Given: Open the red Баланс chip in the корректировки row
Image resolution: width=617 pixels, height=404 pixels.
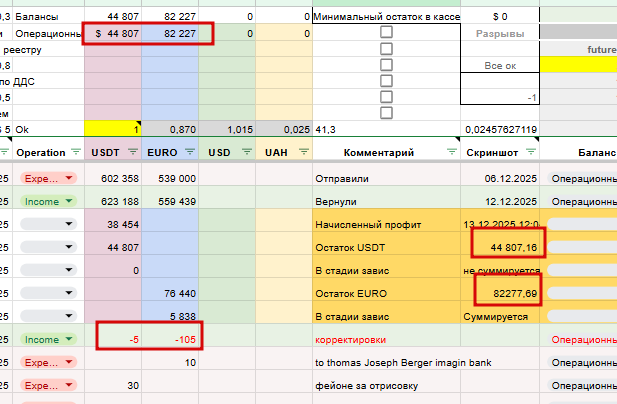Looking at the screenshot, I should tap(582, 339).
